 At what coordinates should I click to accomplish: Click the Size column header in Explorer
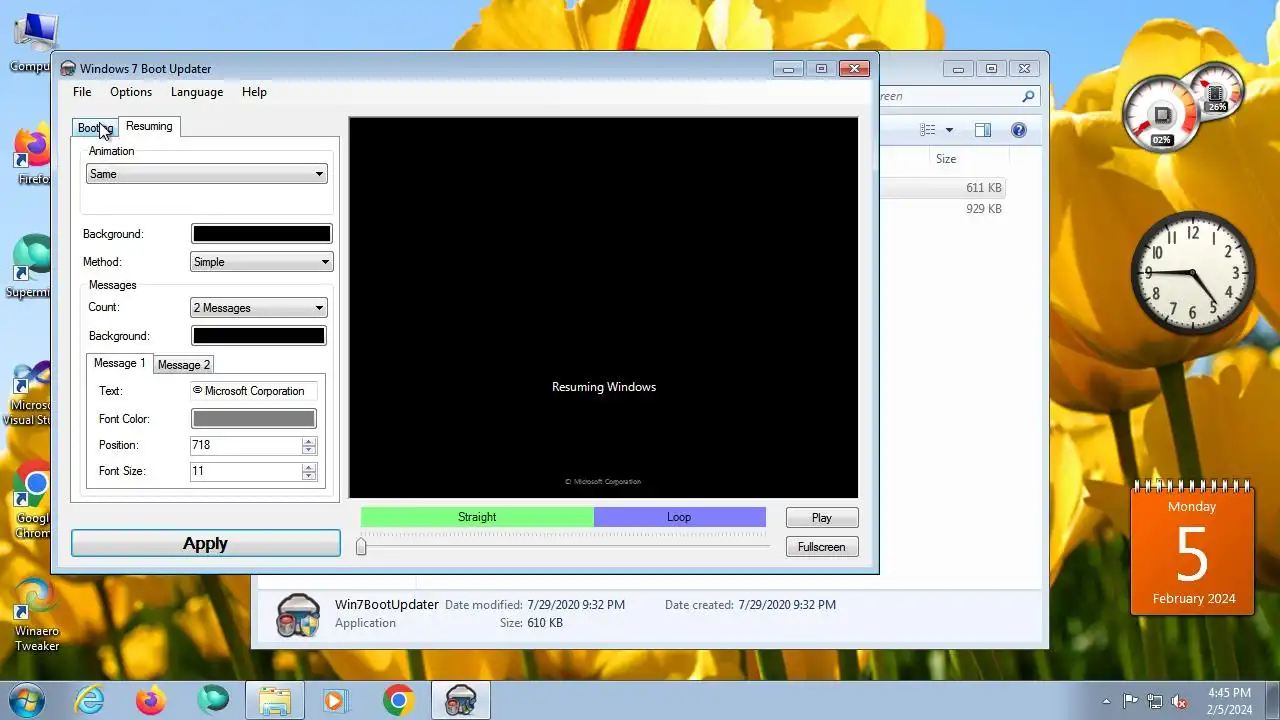[946, 159]
